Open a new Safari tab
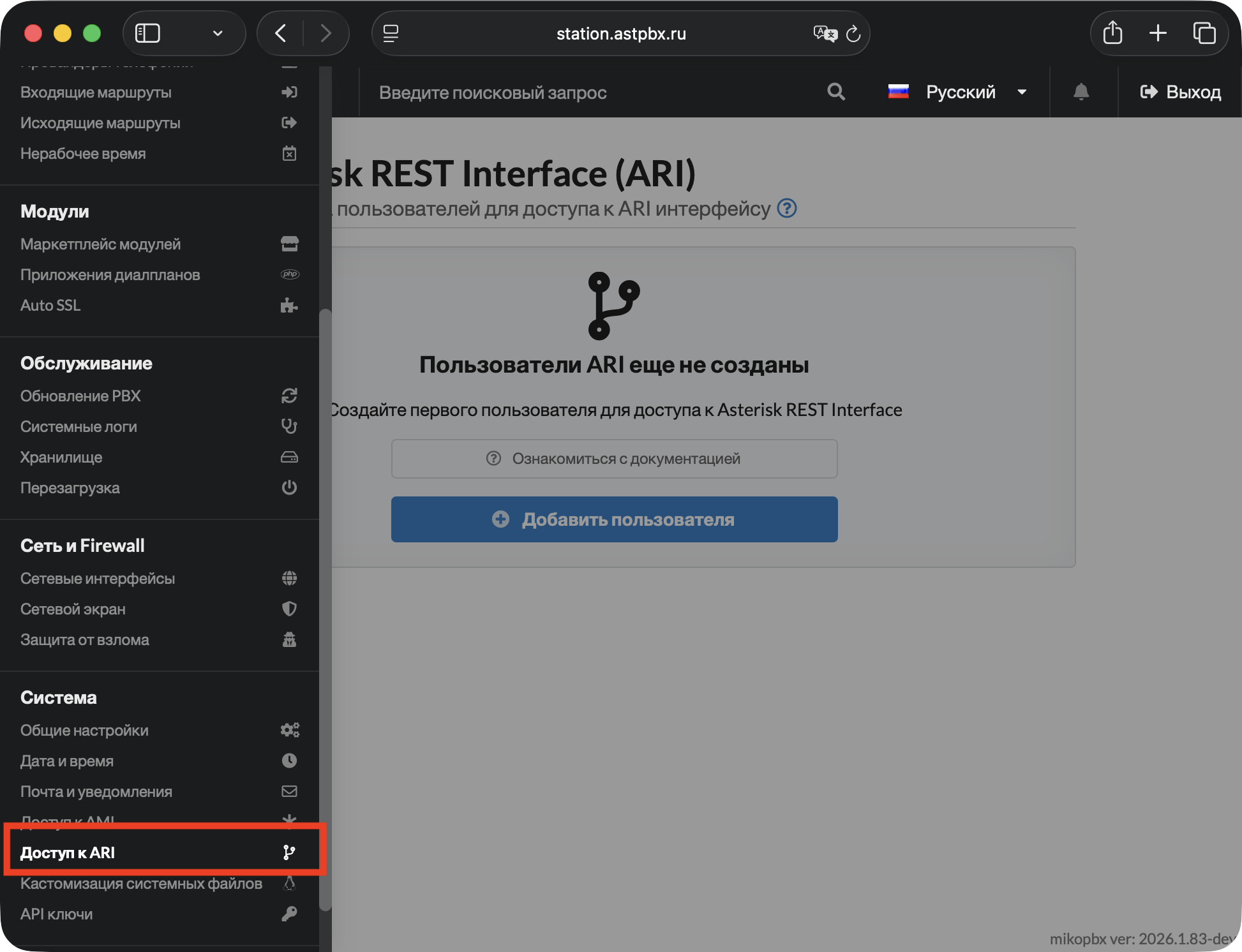Screen dimensions: 1242x952 point(1158,33)
